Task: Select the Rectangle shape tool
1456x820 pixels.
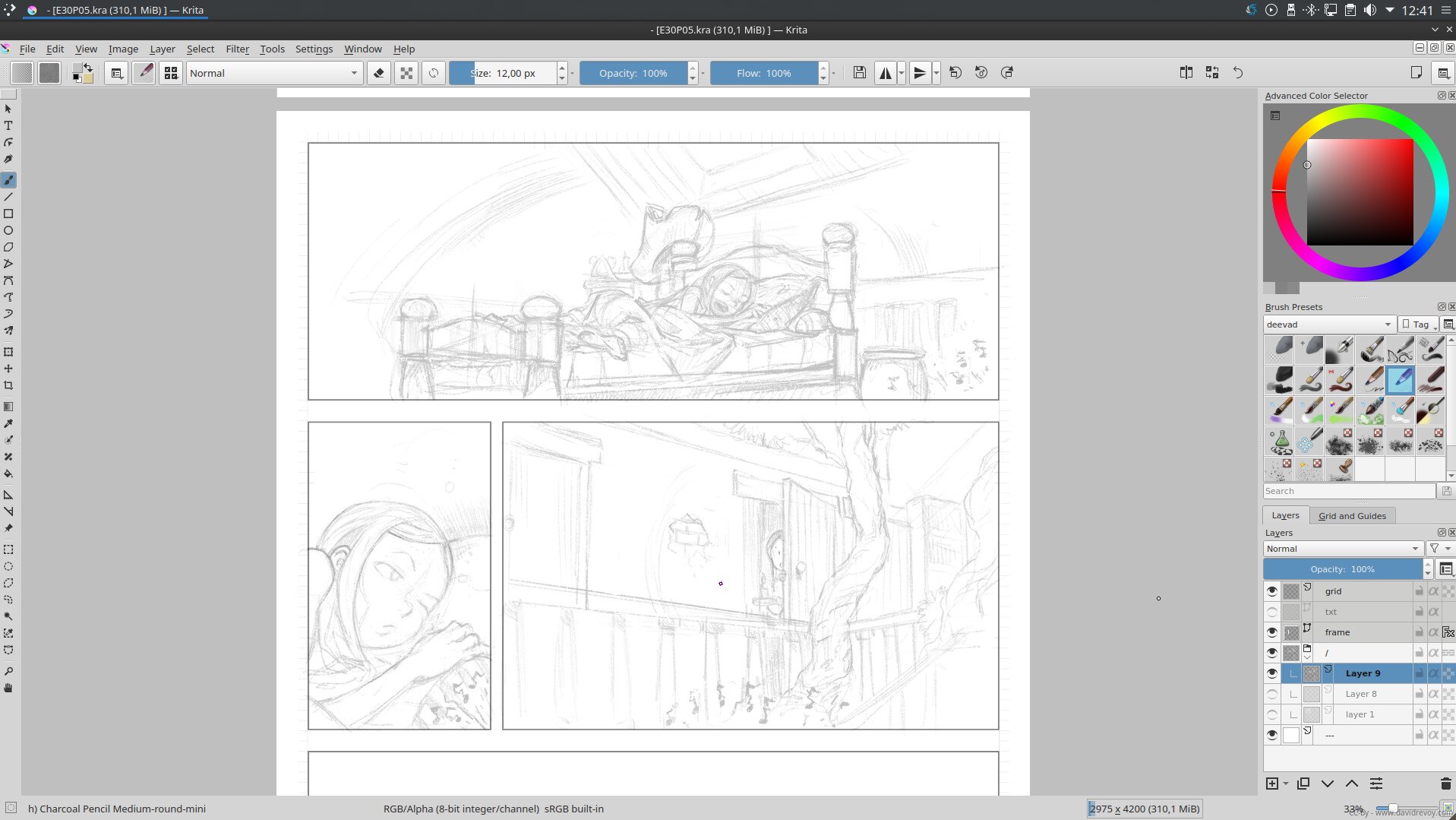Action: 8,214
